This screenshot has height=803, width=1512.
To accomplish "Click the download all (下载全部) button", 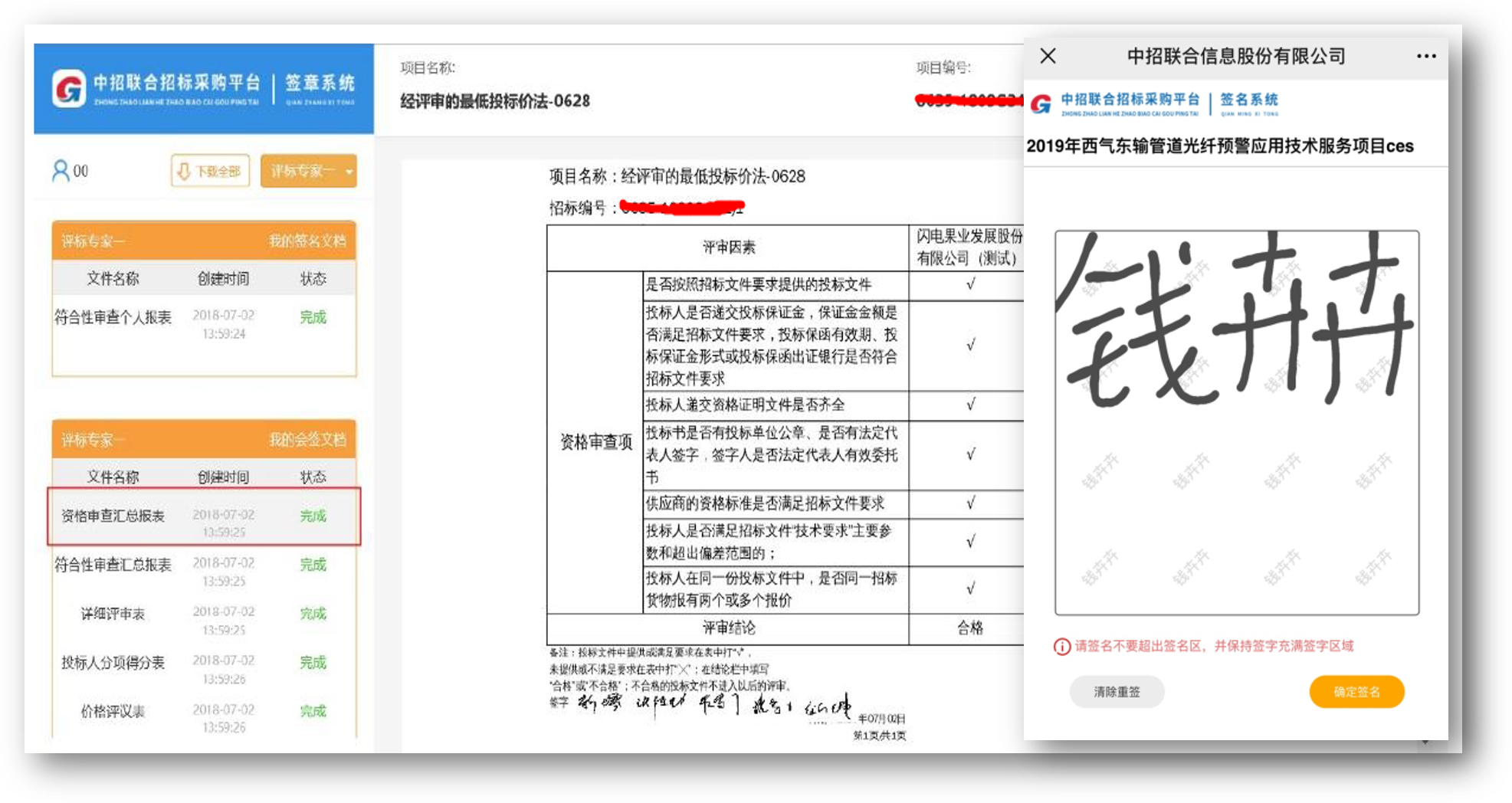I will click(211, 171).
